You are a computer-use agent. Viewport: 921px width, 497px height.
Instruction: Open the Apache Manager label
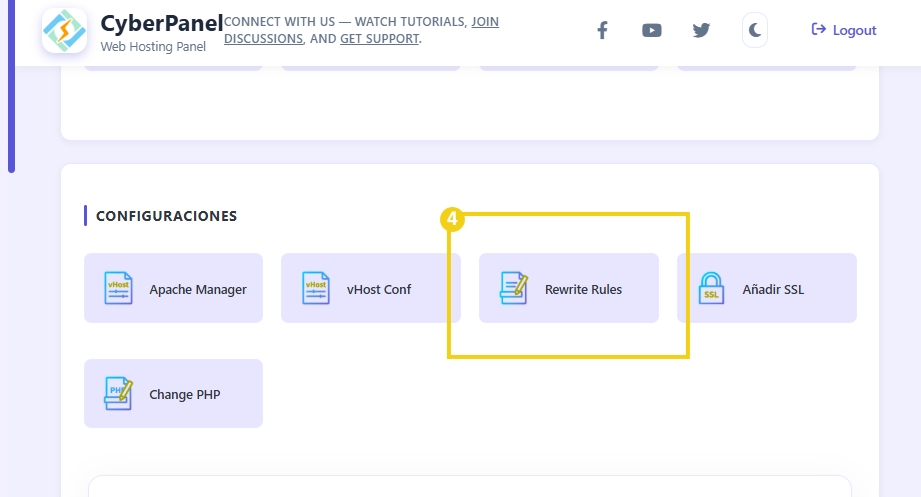[198, 289]
